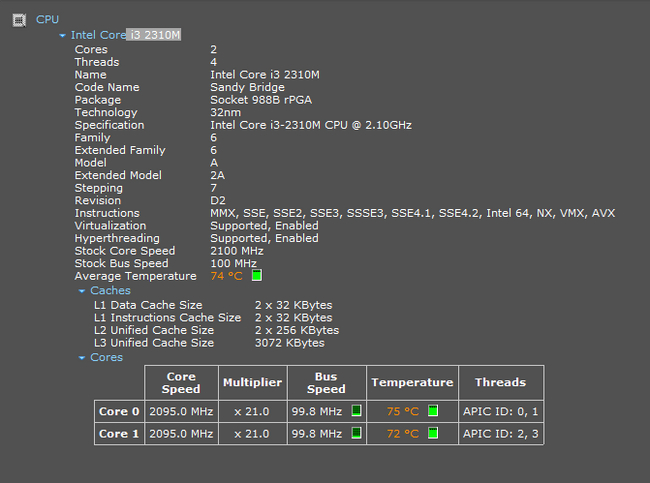
Task: Click the Stock Bus Speed 100 MHz value
Action: click(x=233, y=263)
